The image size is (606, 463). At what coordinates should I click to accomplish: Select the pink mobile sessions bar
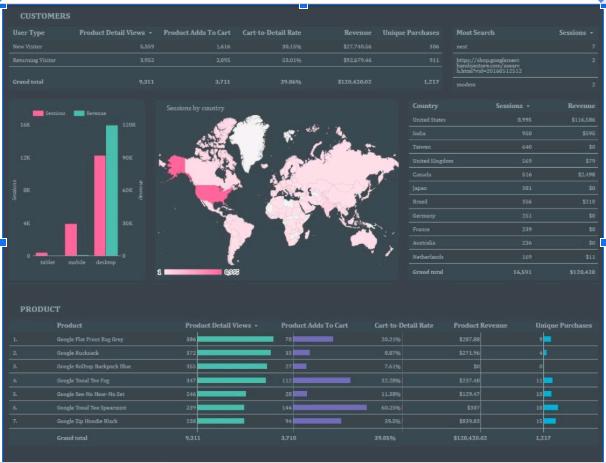pos(71,240)
